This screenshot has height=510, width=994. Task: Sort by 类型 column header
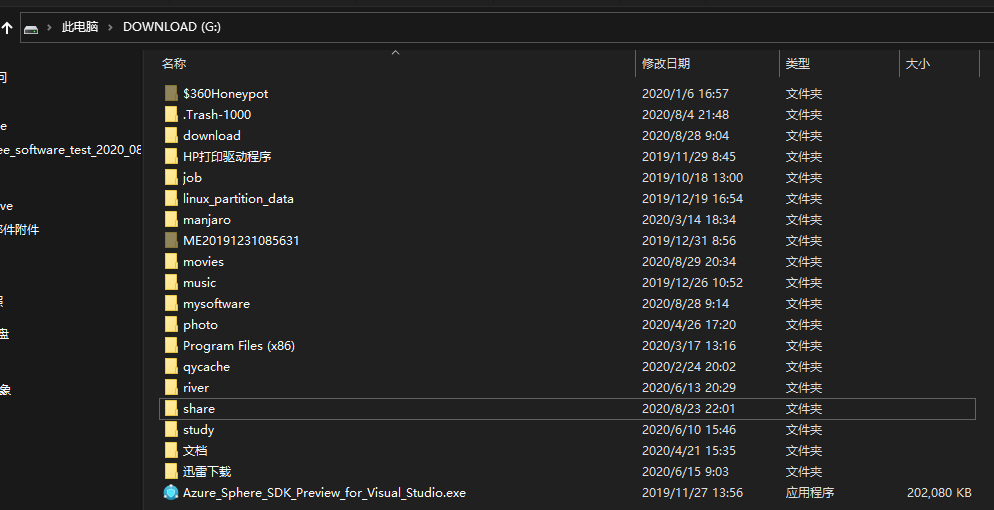[797, 63]
